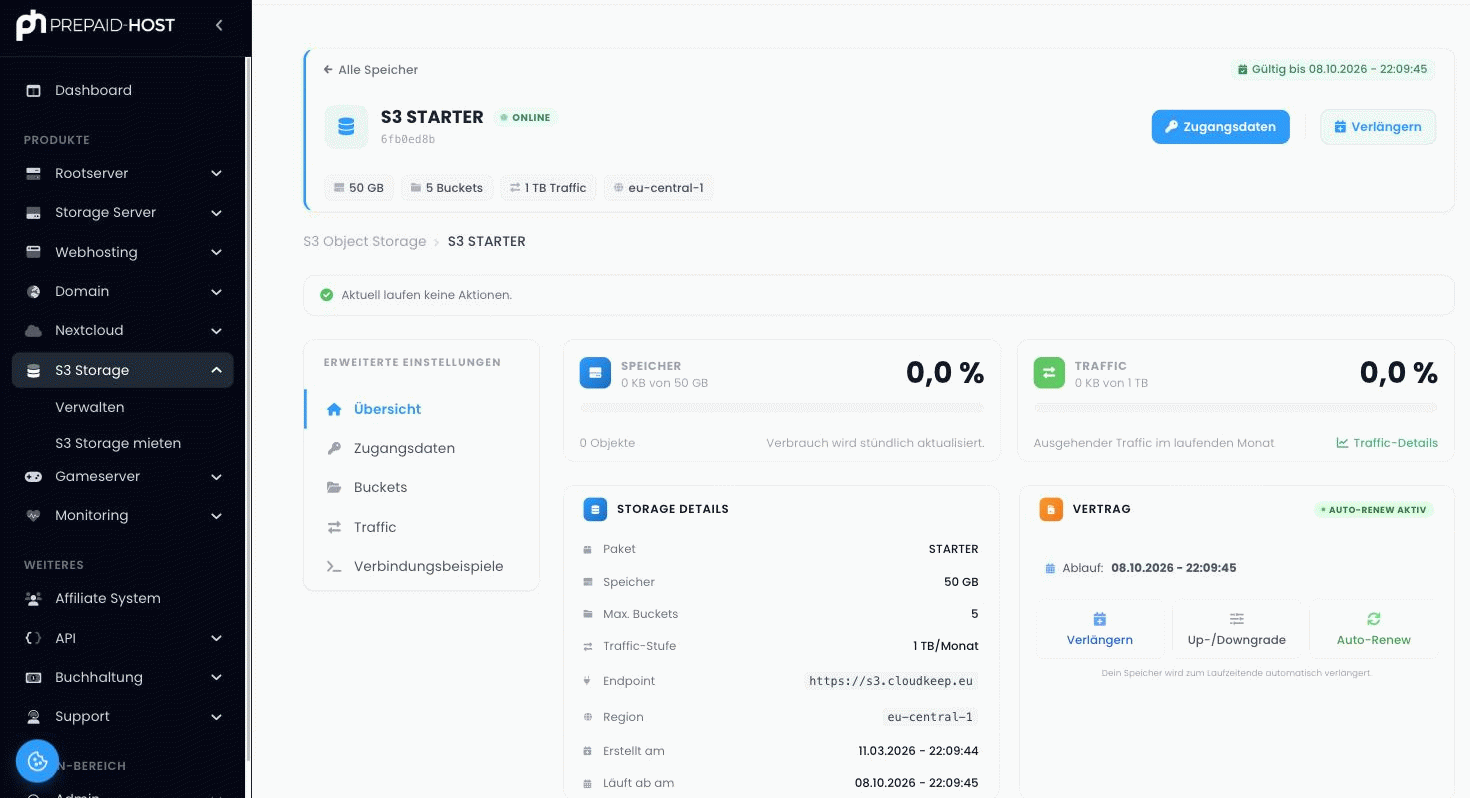Collapse the S3 Storage menu chevron
Viewport: 1470px width, 798px height.
tap(216, 370)
